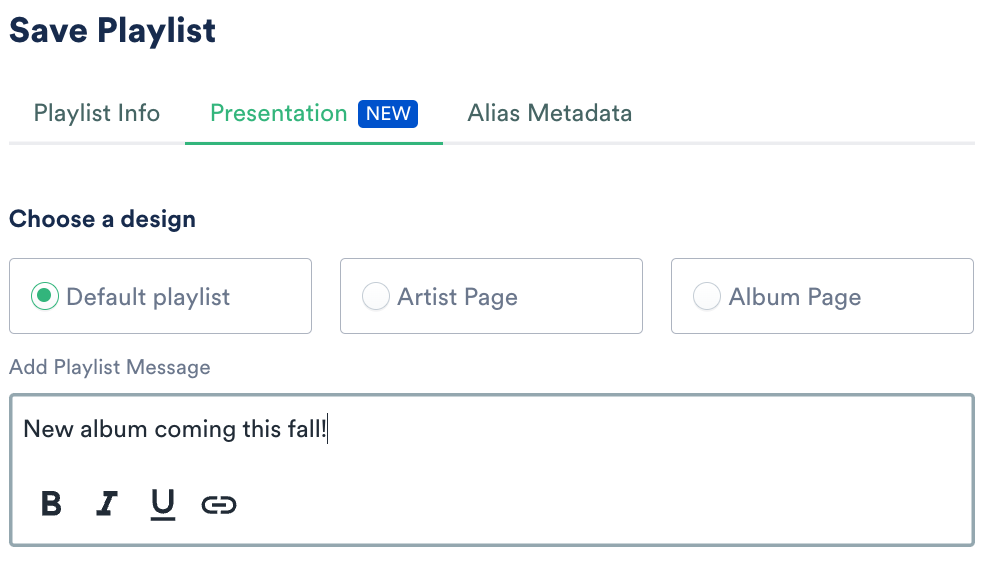The image size is (991, 569).
Task: Pick the Album Page radio button
Action: (706, 297)
